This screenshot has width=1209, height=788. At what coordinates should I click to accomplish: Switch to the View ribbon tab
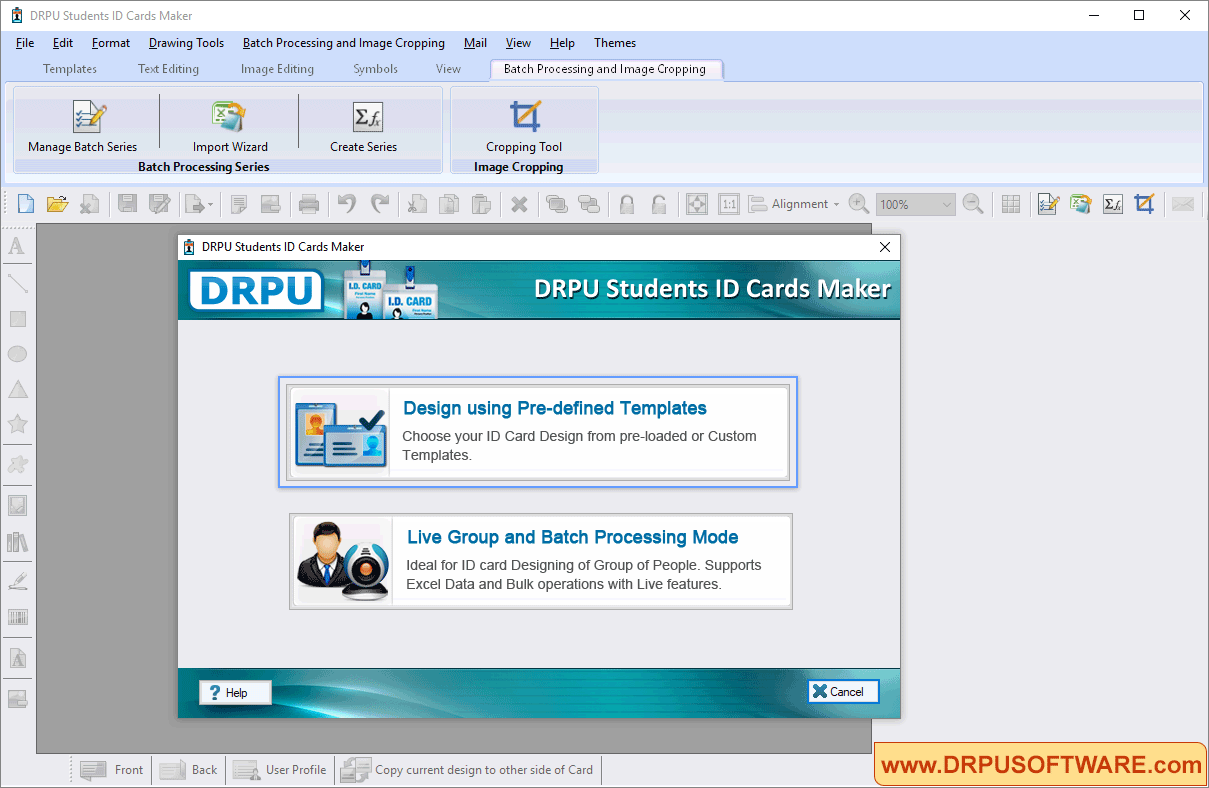click(448, 69)
